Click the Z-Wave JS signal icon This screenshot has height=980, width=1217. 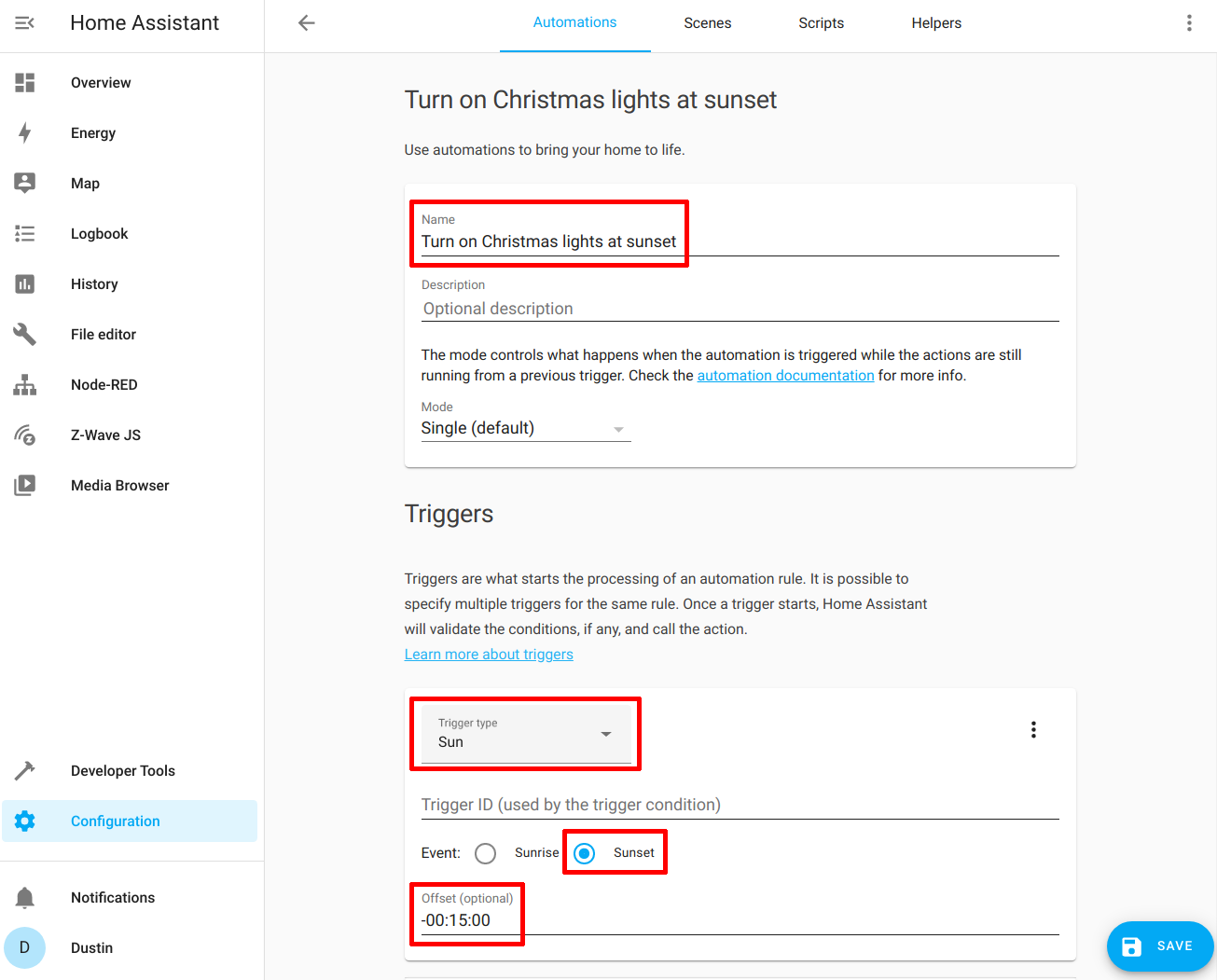tap(25, 435)
